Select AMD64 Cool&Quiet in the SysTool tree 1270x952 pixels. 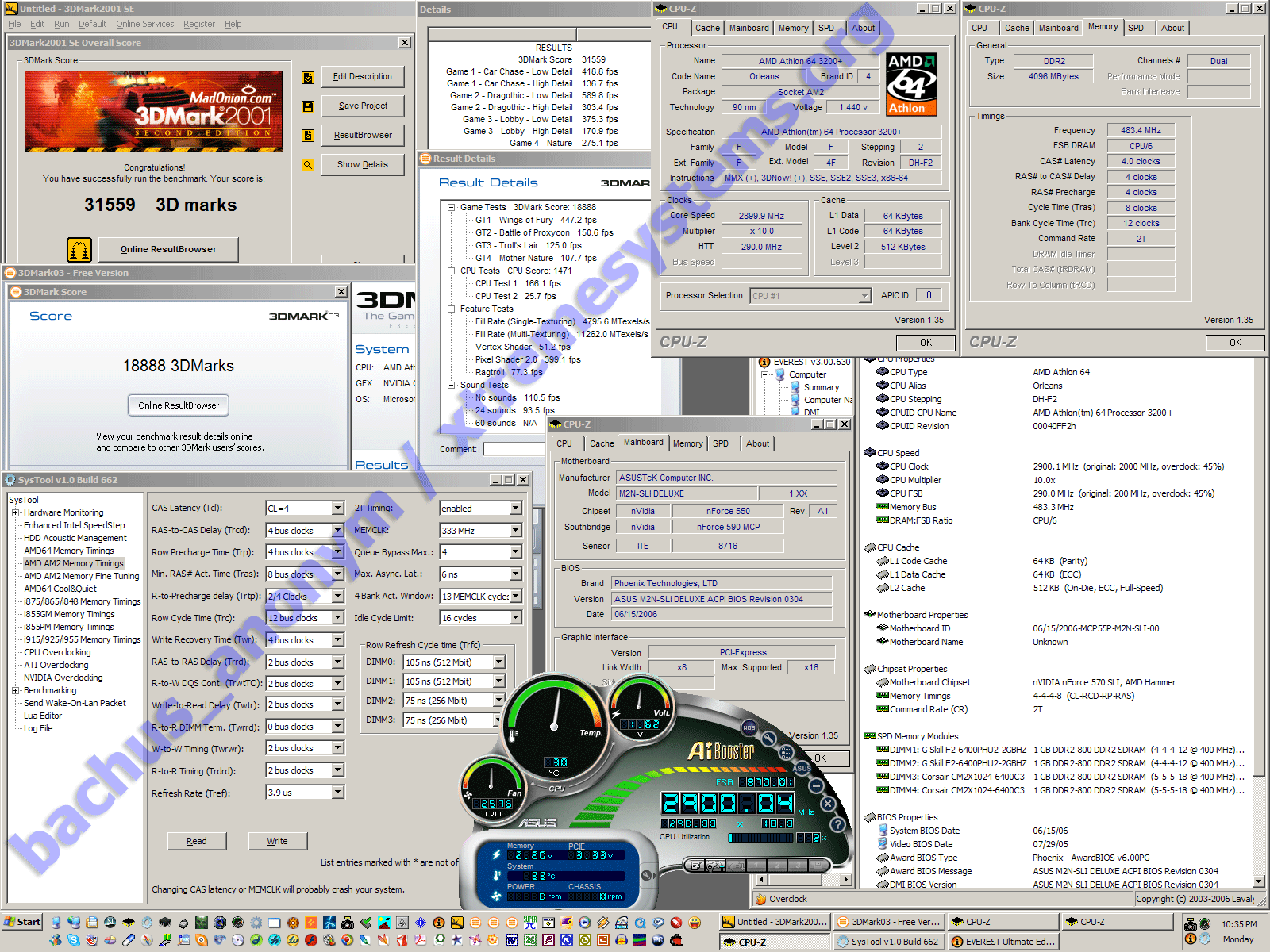60,589
